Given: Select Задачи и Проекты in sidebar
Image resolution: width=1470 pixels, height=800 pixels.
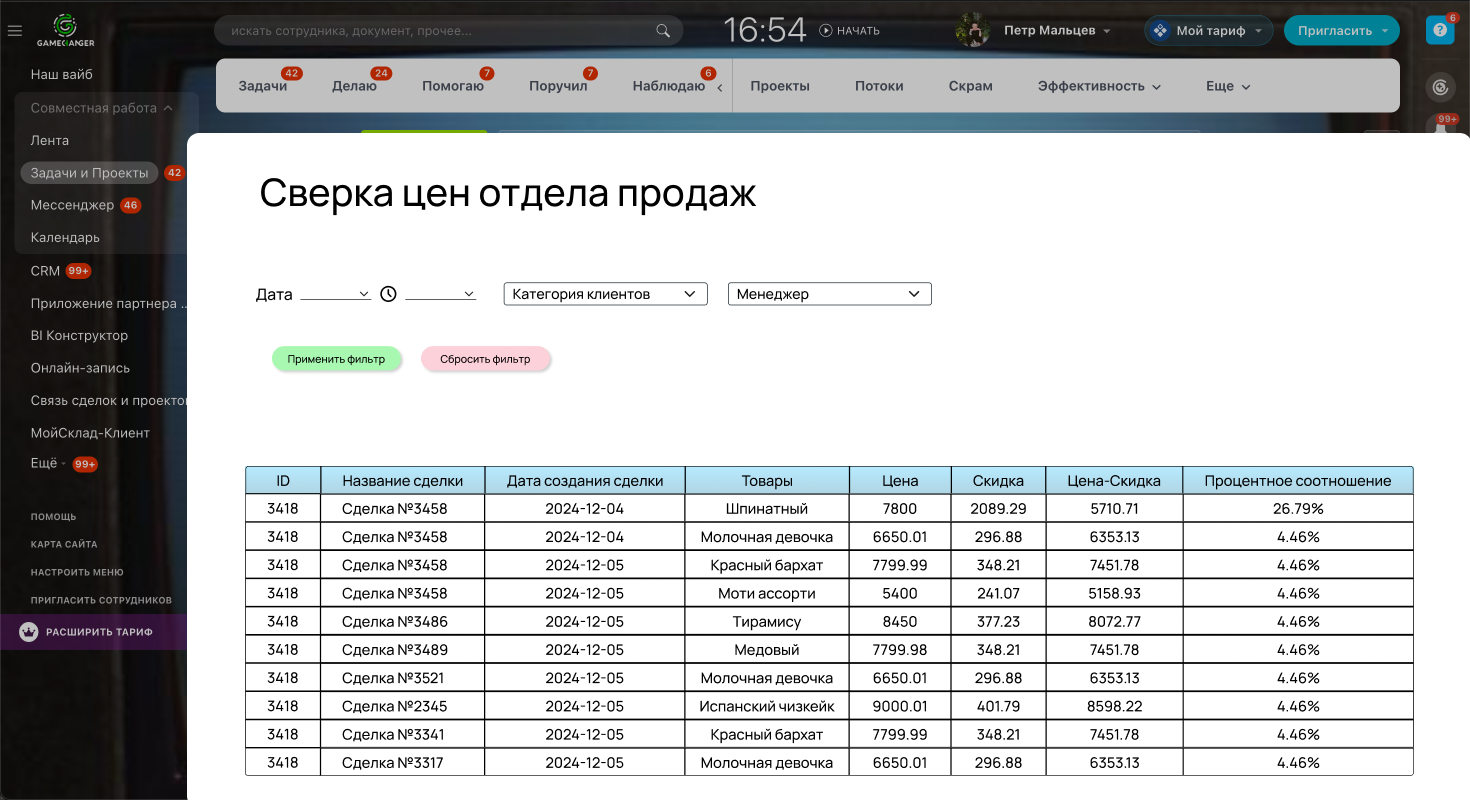Looking at the screenshot, I should click(x=89, y=173).
